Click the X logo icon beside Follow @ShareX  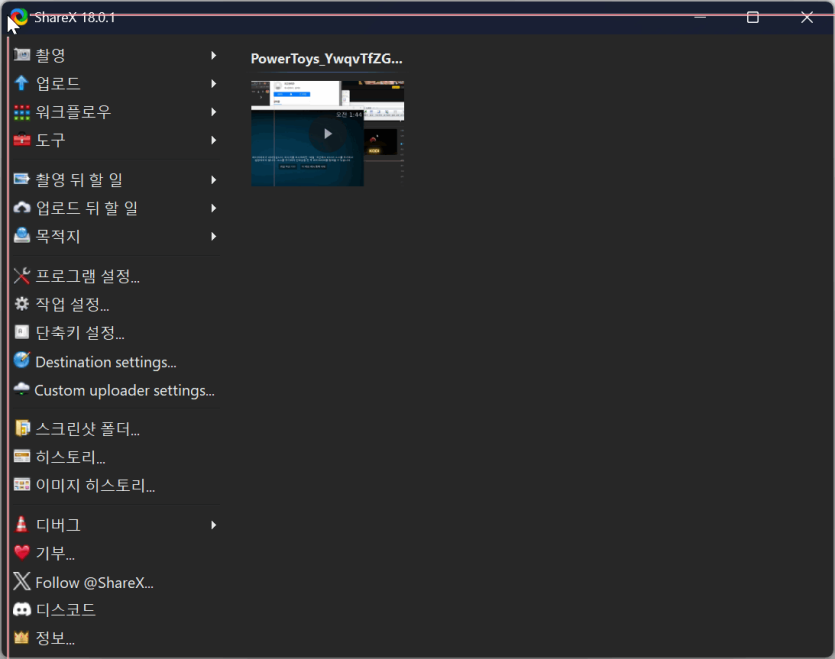[x=22, y=581]
